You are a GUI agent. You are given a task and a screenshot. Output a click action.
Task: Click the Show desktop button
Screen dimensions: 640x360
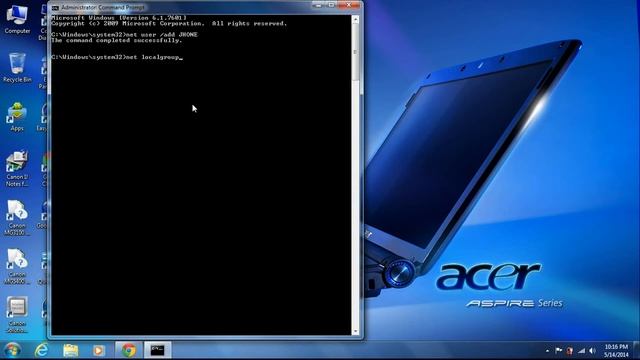coord(637,351)
